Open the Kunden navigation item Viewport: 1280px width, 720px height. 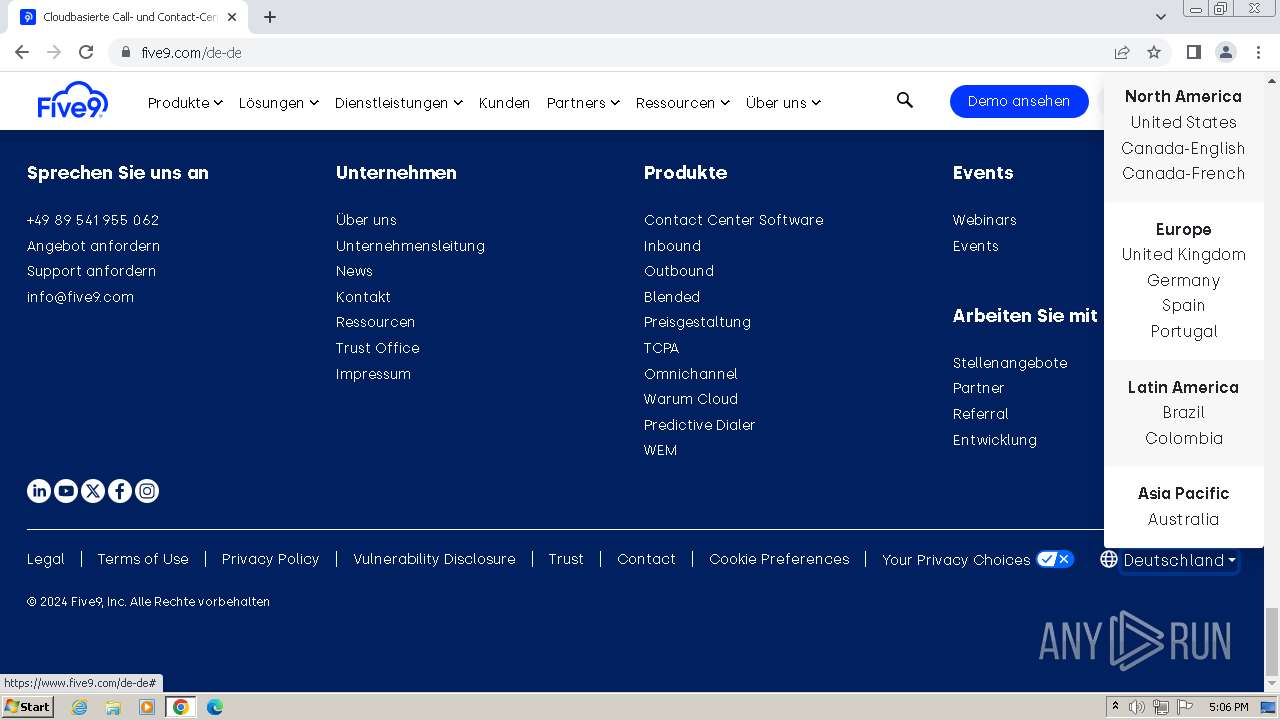coord(504,103)
